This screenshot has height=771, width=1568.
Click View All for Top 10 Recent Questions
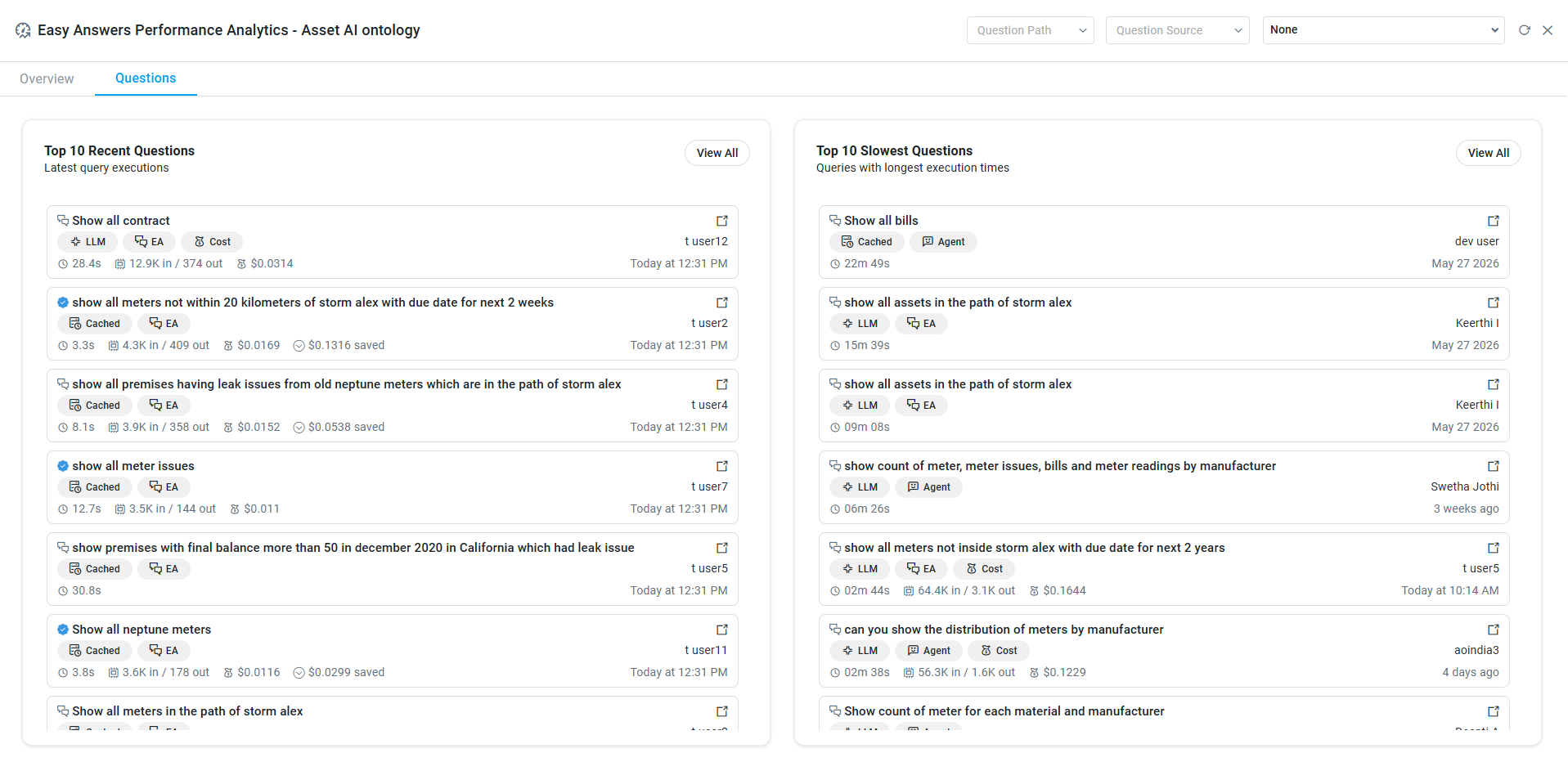(717, 153)
